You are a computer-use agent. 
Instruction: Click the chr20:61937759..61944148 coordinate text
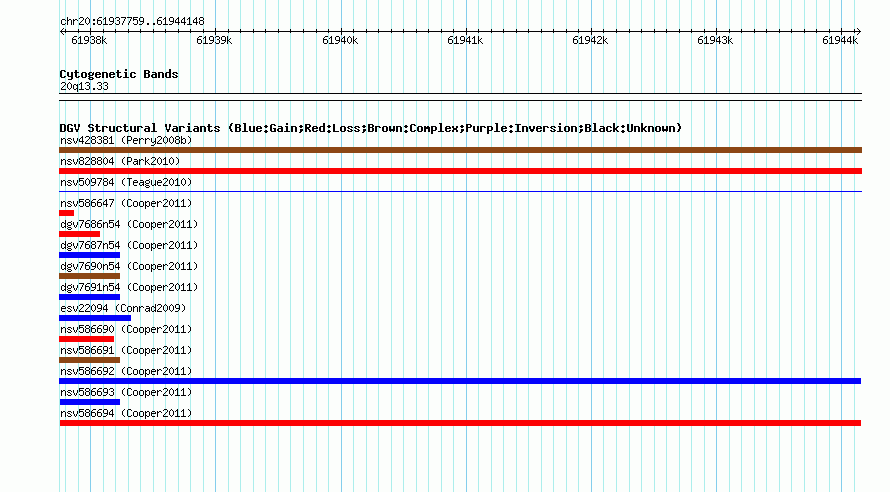(x=132, y=21)
